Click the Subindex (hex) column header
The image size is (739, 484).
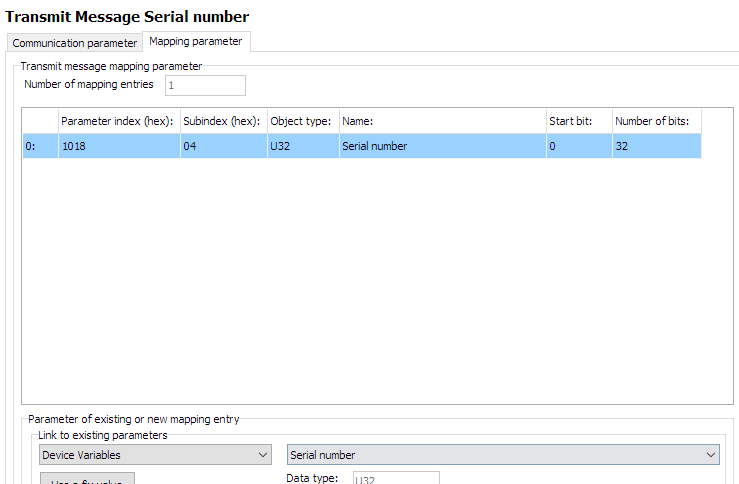(x=222, y=121)
